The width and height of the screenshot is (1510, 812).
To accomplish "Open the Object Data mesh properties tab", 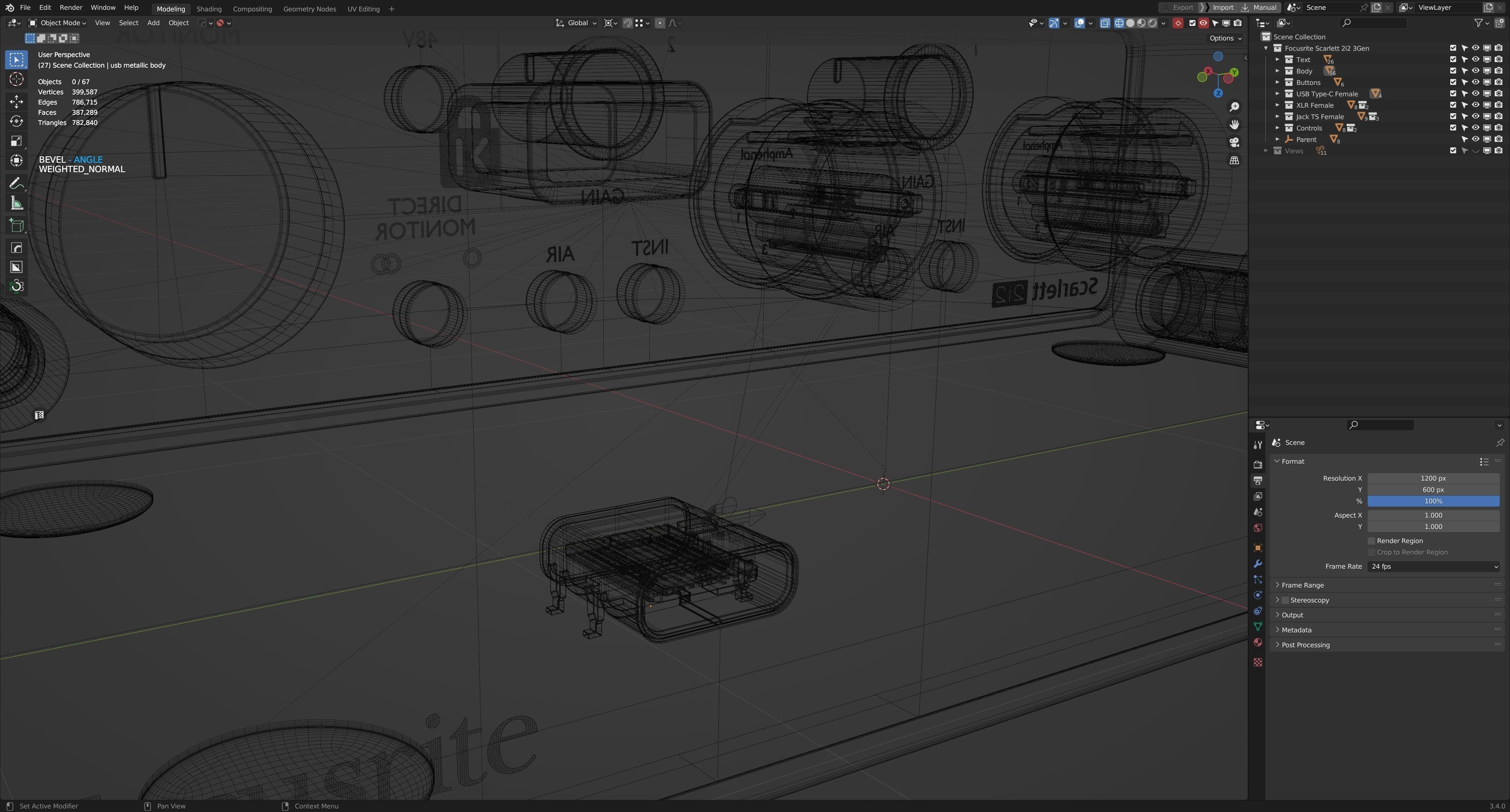I will [1258, 627].
